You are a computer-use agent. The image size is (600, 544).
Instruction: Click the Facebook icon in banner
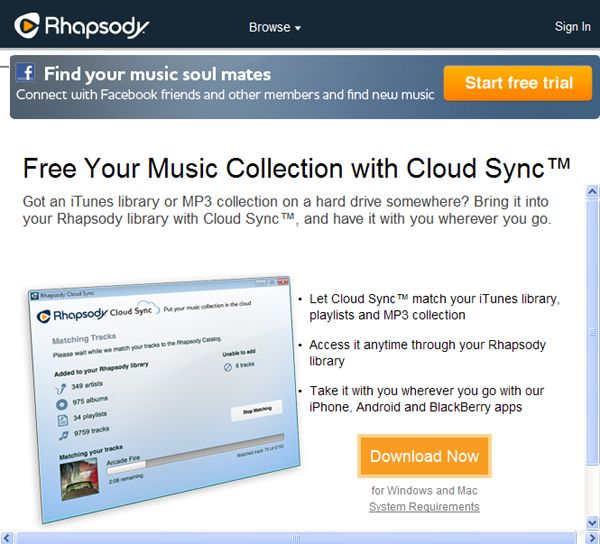pyautogui.click(x=25, y=72)
